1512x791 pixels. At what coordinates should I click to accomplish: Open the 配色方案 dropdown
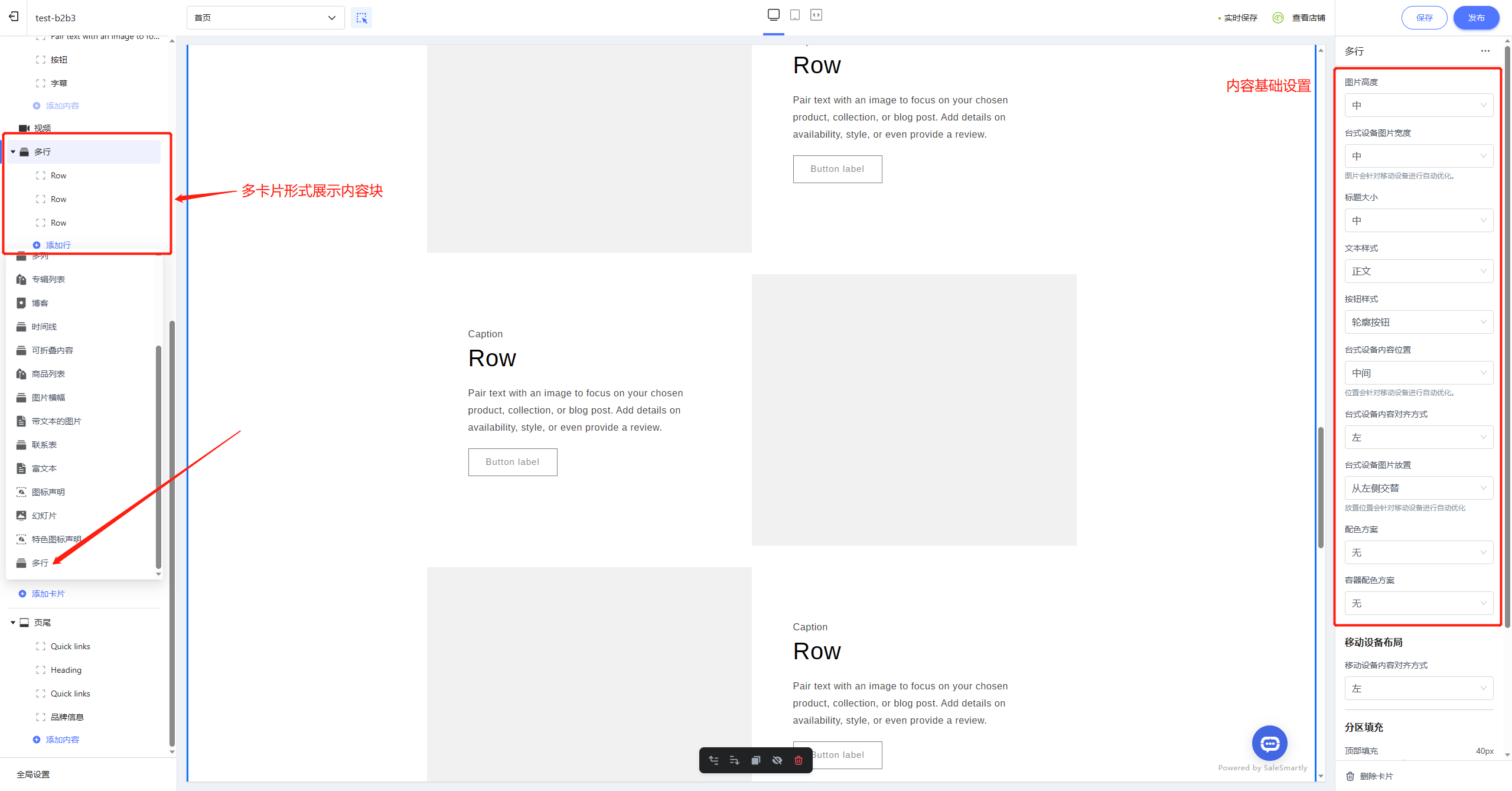1419,552
